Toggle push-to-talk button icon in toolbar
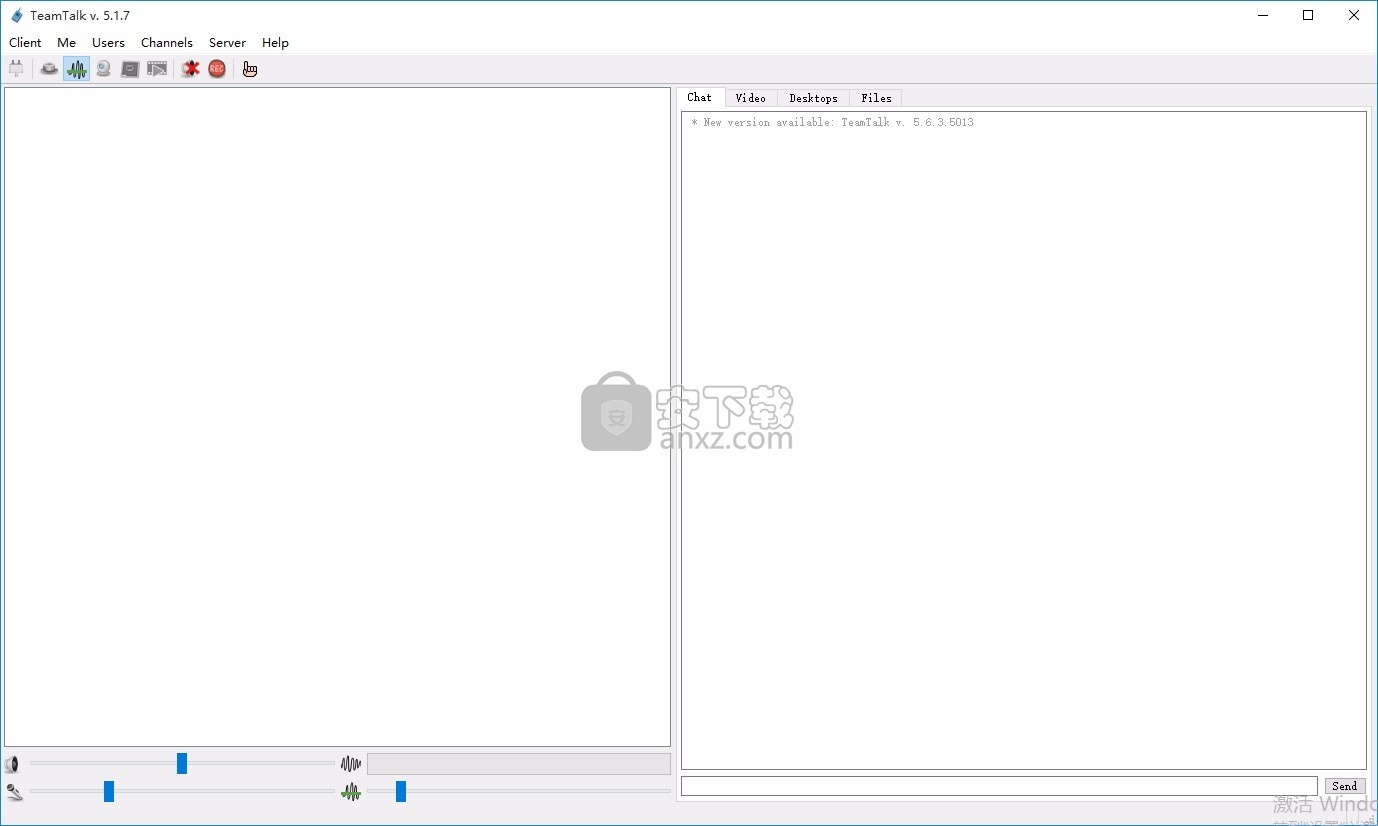The image size is (1378, 826). pyautogui.click(x=49, y=69)
